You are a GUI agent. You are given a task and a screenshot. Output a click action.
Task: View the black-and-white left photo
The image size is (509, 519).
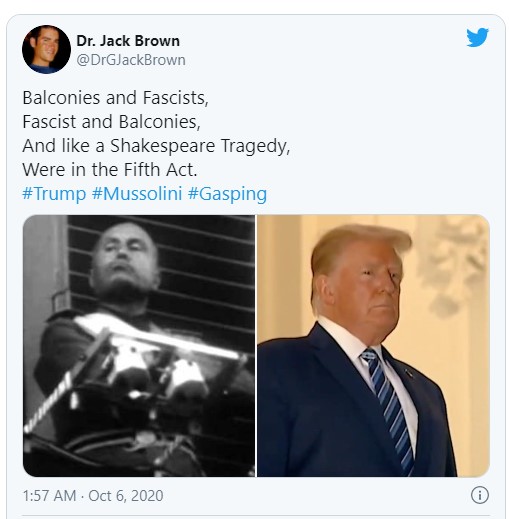click(139, 346)
